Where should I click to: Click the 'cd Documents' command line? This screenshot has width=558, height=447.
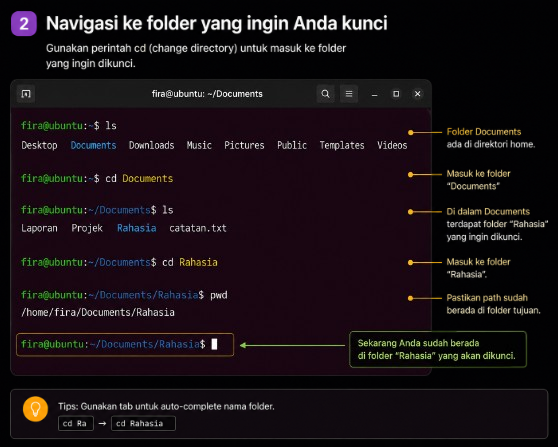coord(97,178)
